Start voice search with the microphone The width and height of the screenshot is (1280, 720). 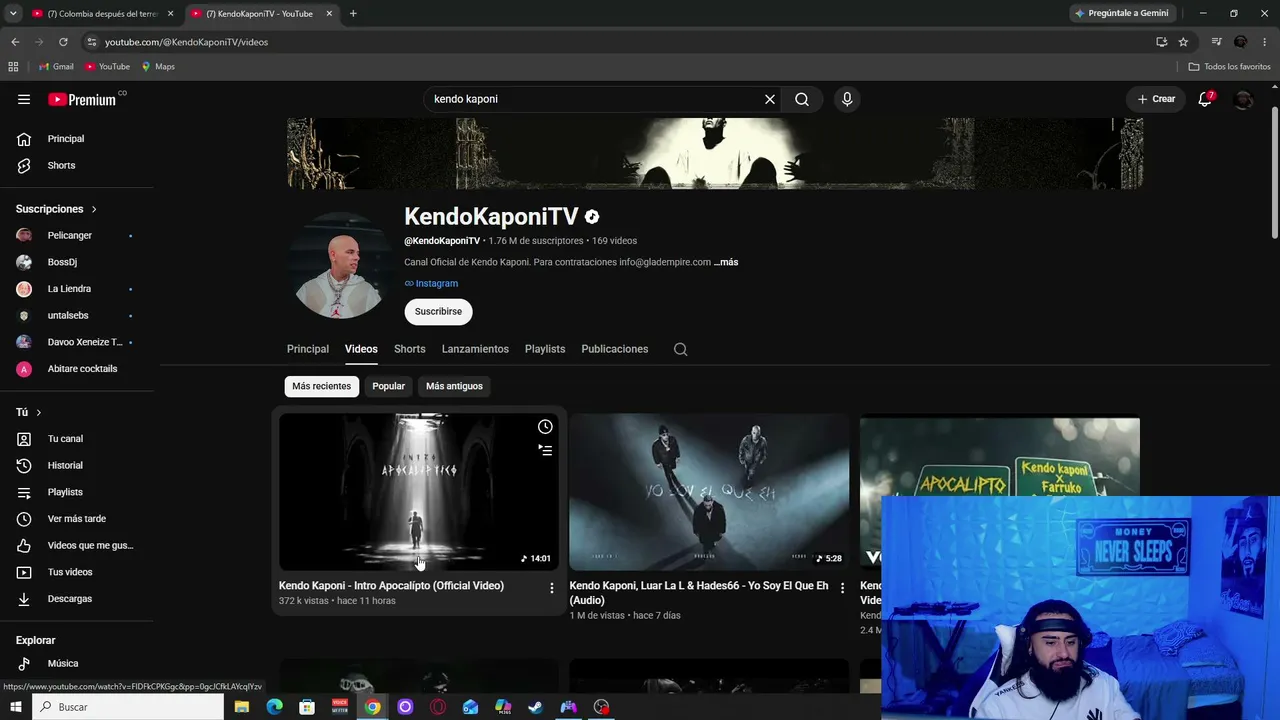(847, 99)
